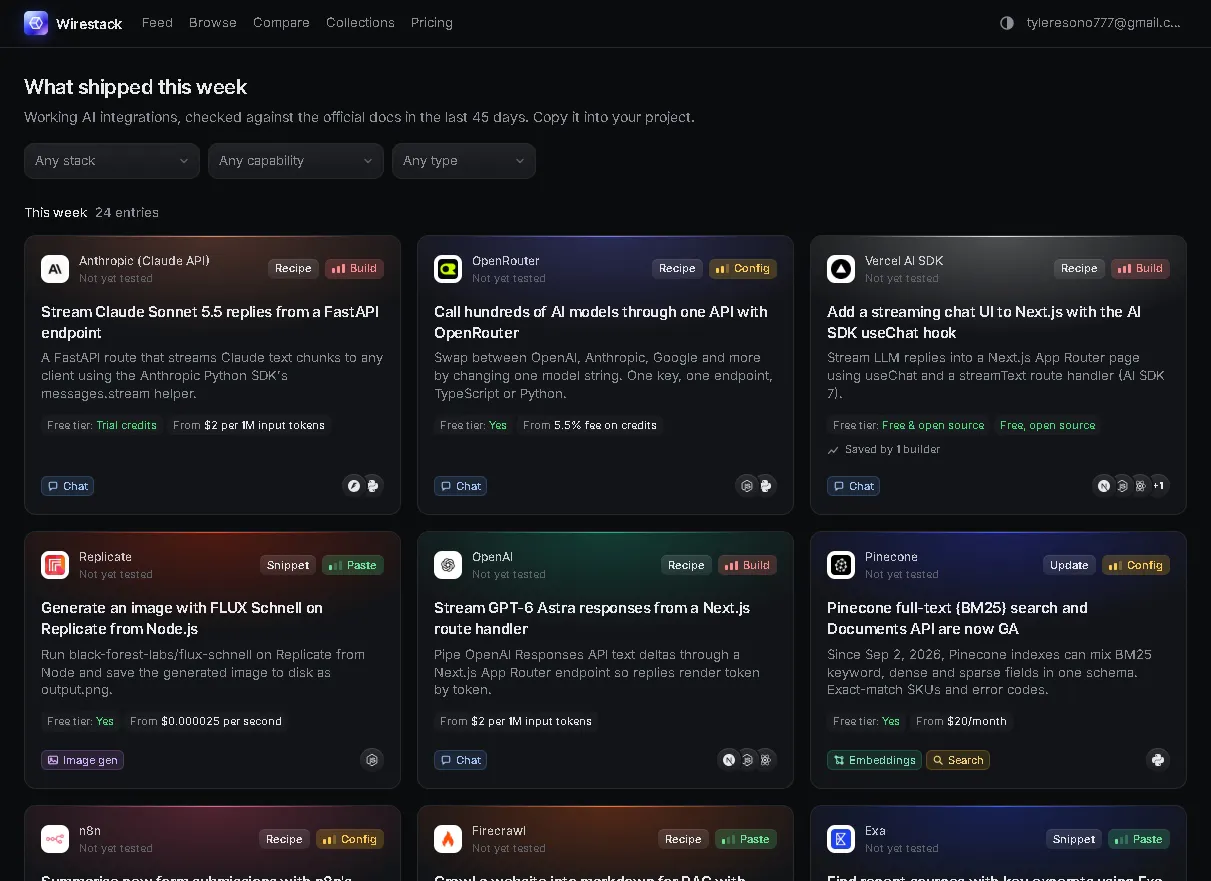1211x881 pixels.
Task: Click Node stack icon on Replicate card
Action: click(372, 760)
